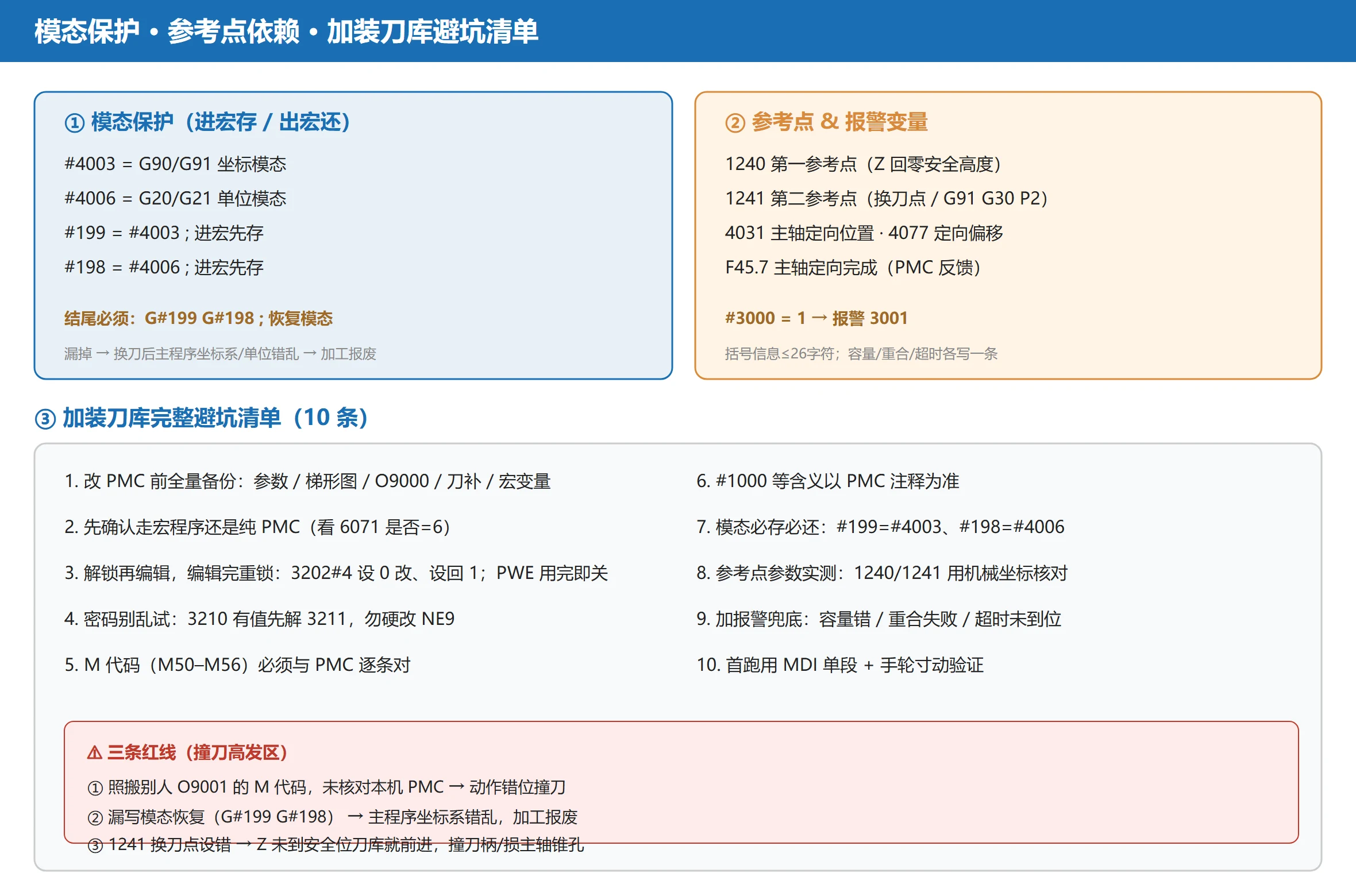Click red line ① 照搬别人 O9001 的 M 代码
The height and width of the screenshot is (896, 1356).
click(x=326, y=787)
